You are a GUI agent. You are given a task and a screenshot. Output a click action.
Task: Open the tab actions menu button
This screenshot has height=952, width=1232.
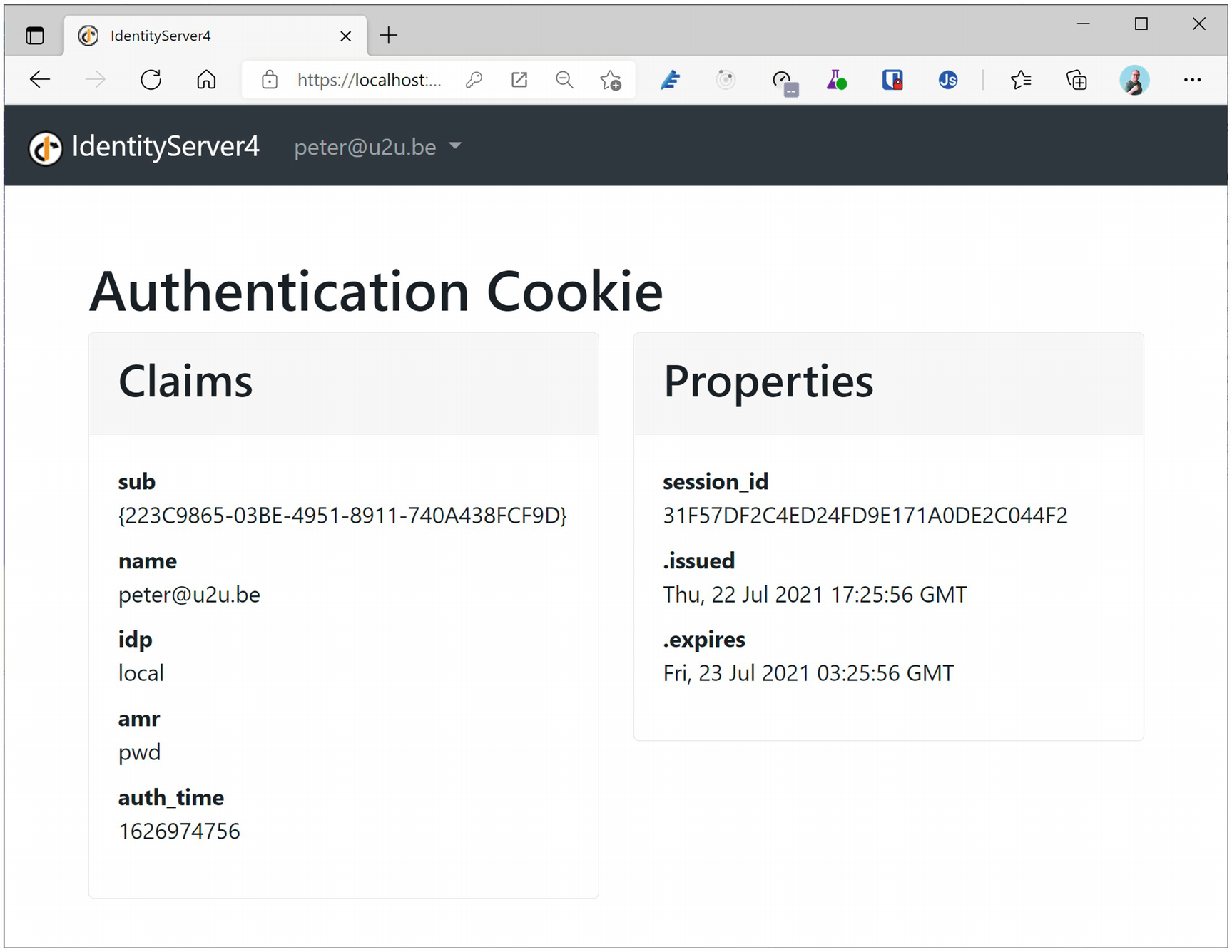pyautogui.click(x=35, y=36)
